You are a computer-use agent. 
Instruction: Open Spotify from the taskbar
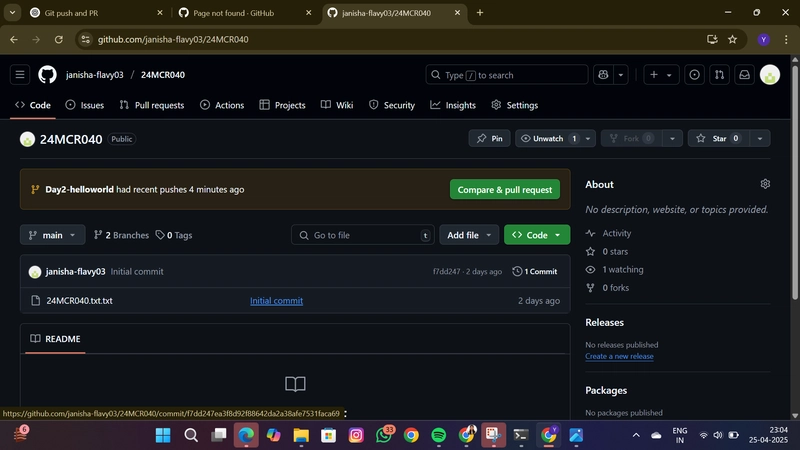click(x=438, y=435)
